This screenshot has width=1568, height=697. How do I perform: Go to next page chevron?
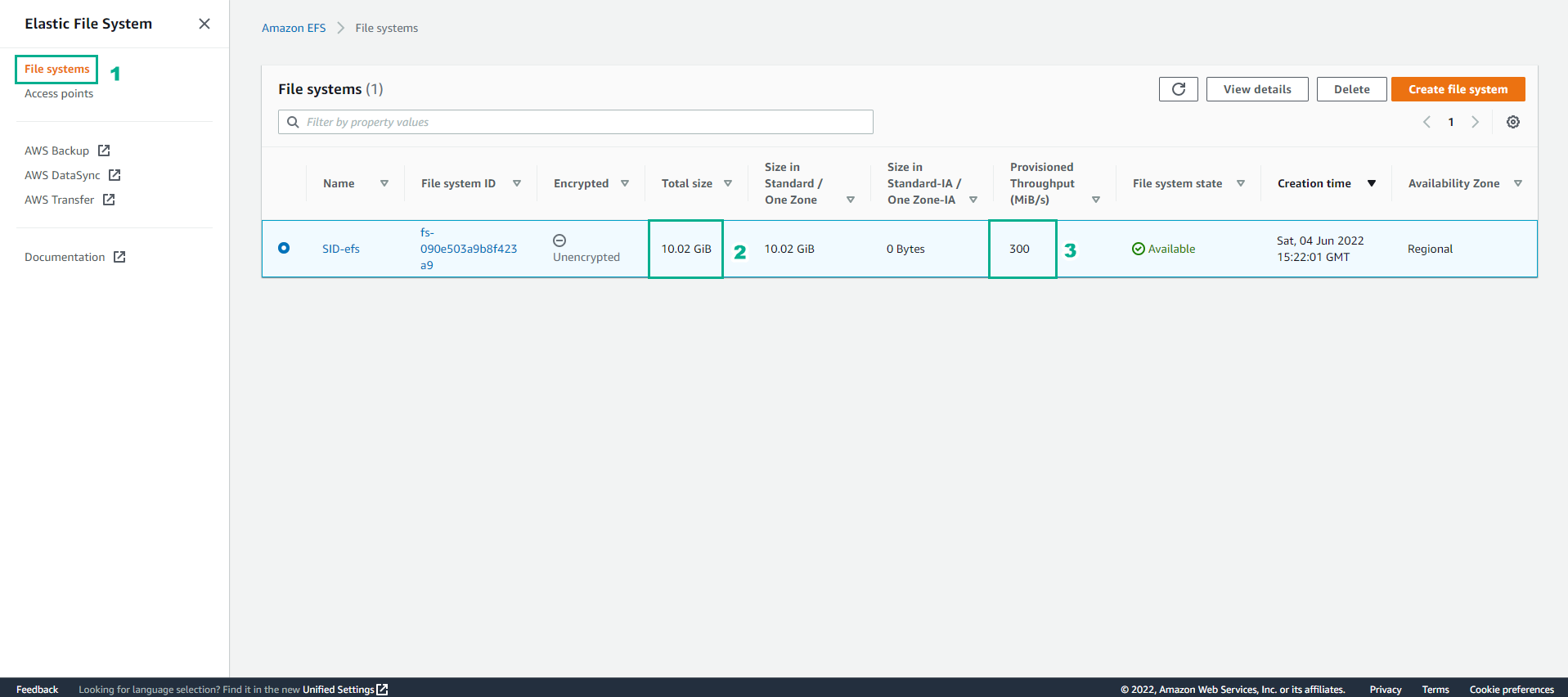[1476, 122]
